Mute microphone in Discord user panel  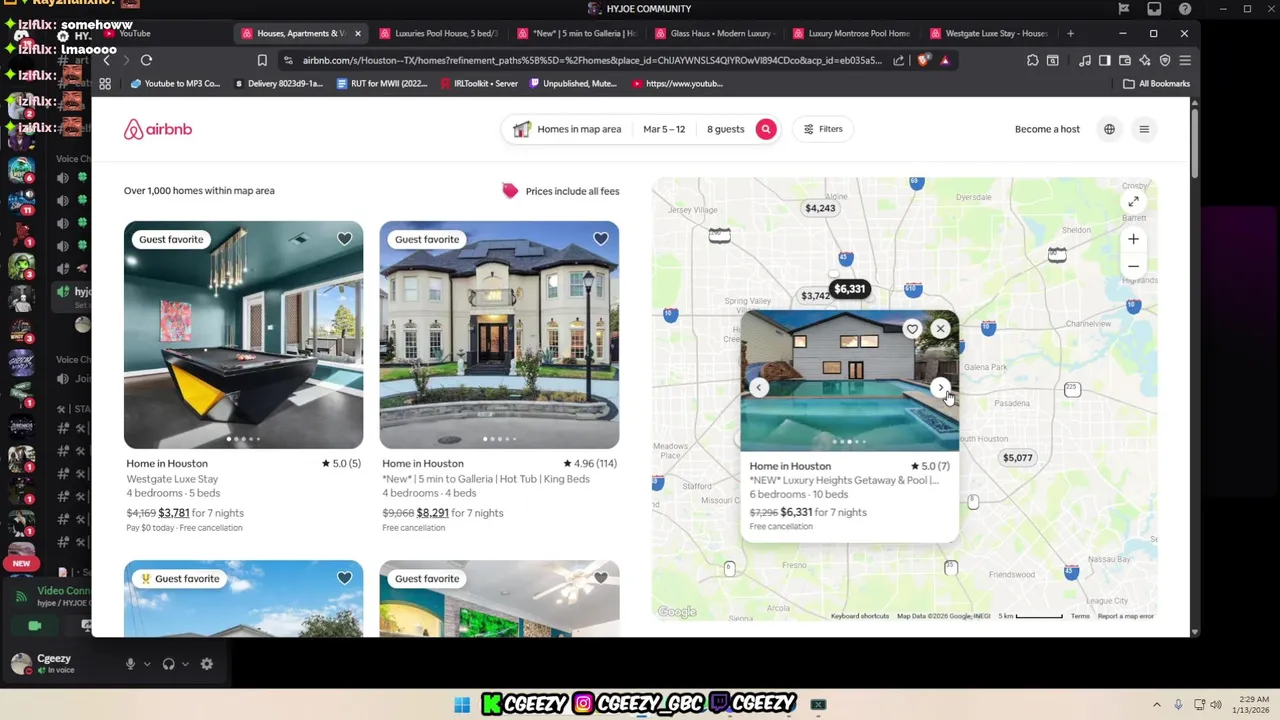click(x=130, y=664)
